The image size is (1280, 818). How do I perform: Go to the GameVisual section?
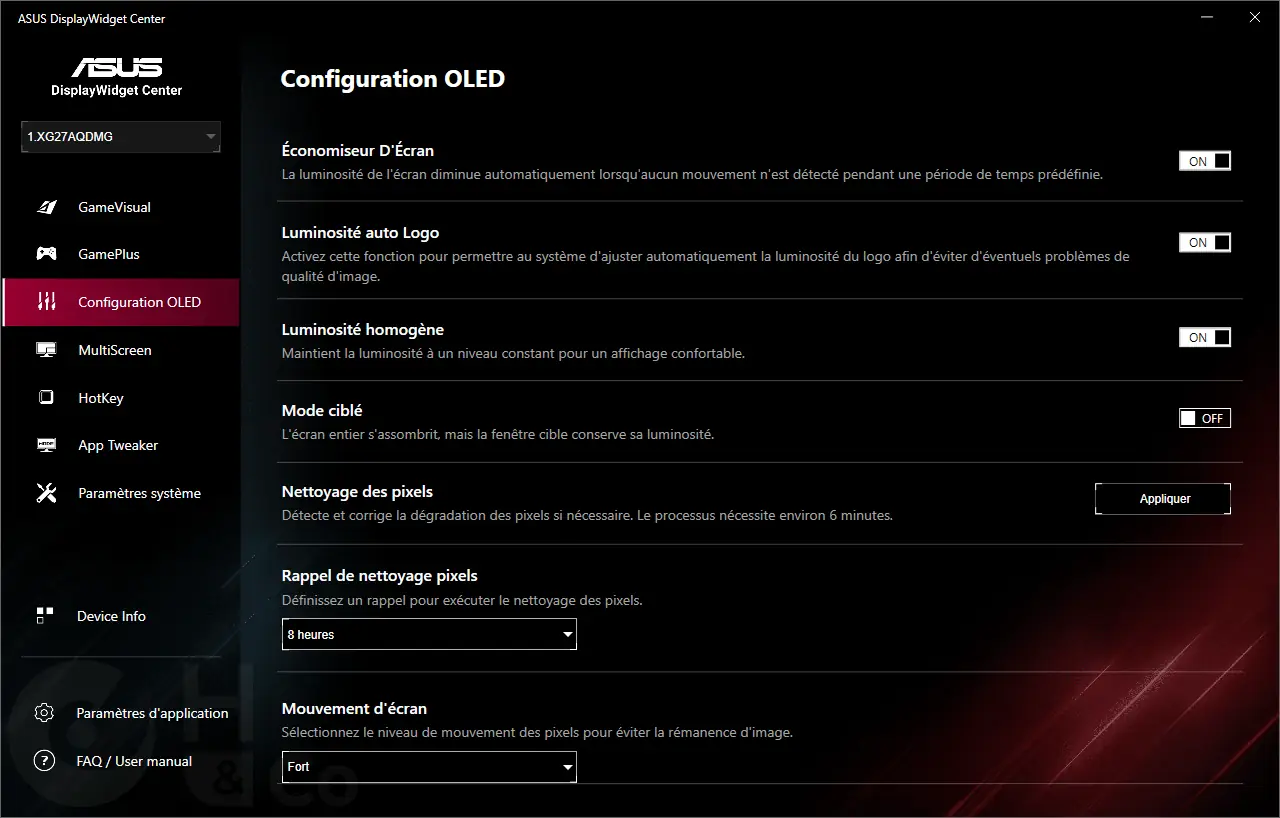tap(121, 207)
